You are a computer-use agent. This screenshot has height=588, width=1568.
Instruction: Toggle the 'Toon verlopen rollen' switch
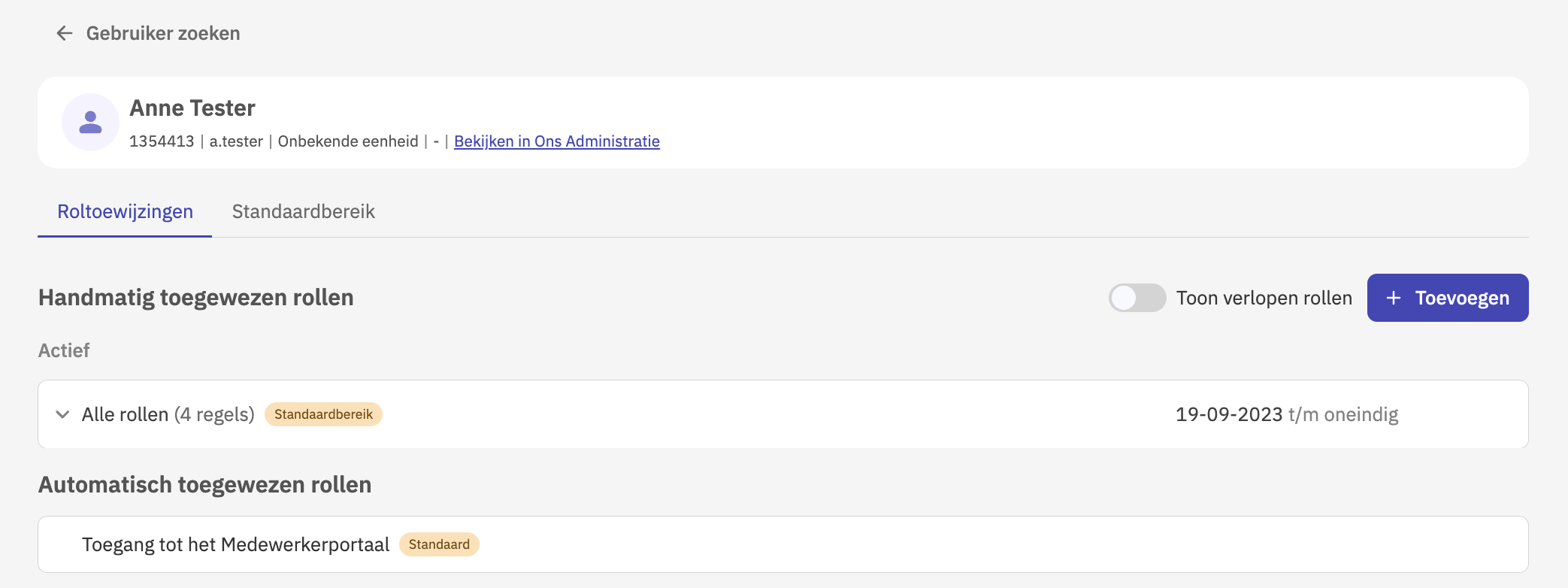pos(1137,298)
